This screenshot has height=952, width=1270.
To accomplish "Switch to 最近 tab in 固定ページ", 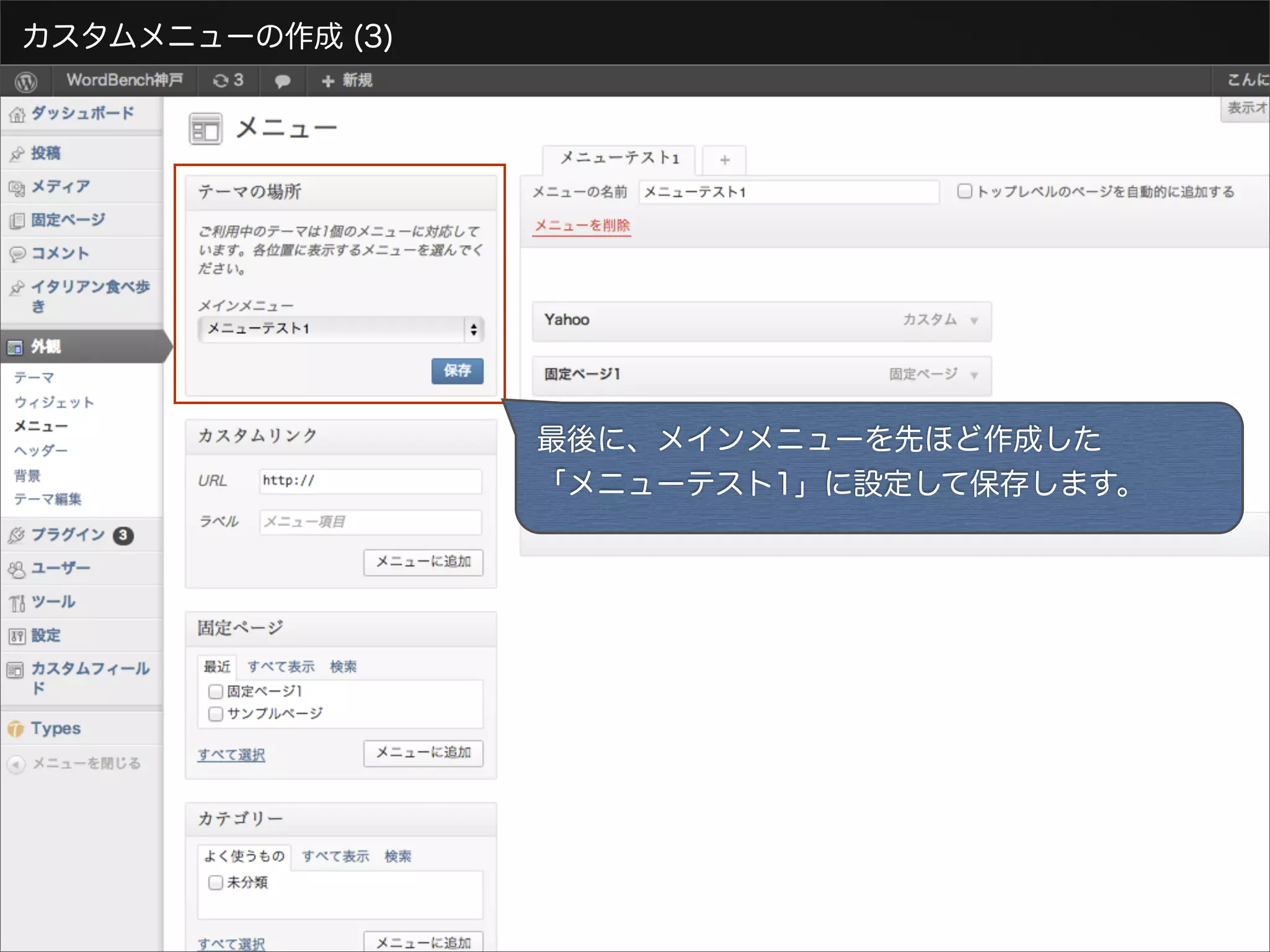I will click(217, 667).
